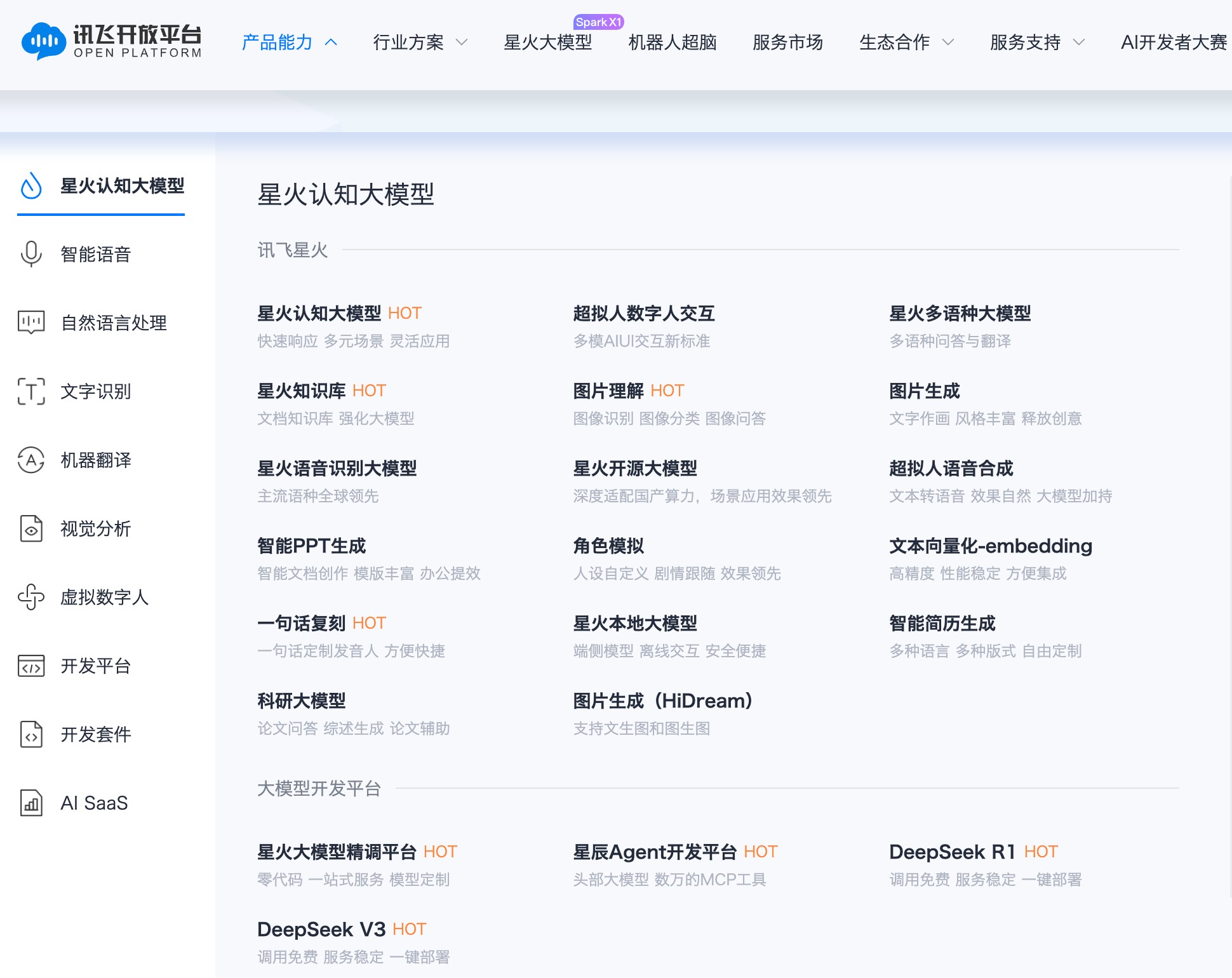Open the 智能PPT生成 link
The height and width of the screenshot is (978, 1232).
coord(312,546)
